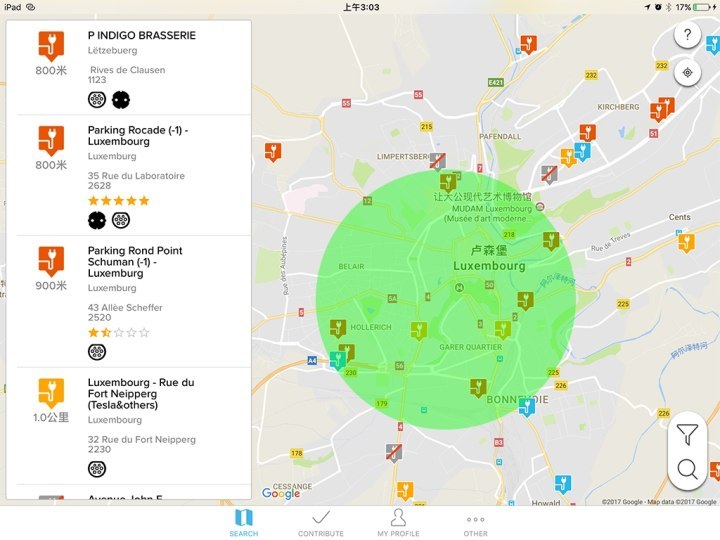Open the My Profile tab
Viewport: 720px width, 540px height.
(398, 523)
